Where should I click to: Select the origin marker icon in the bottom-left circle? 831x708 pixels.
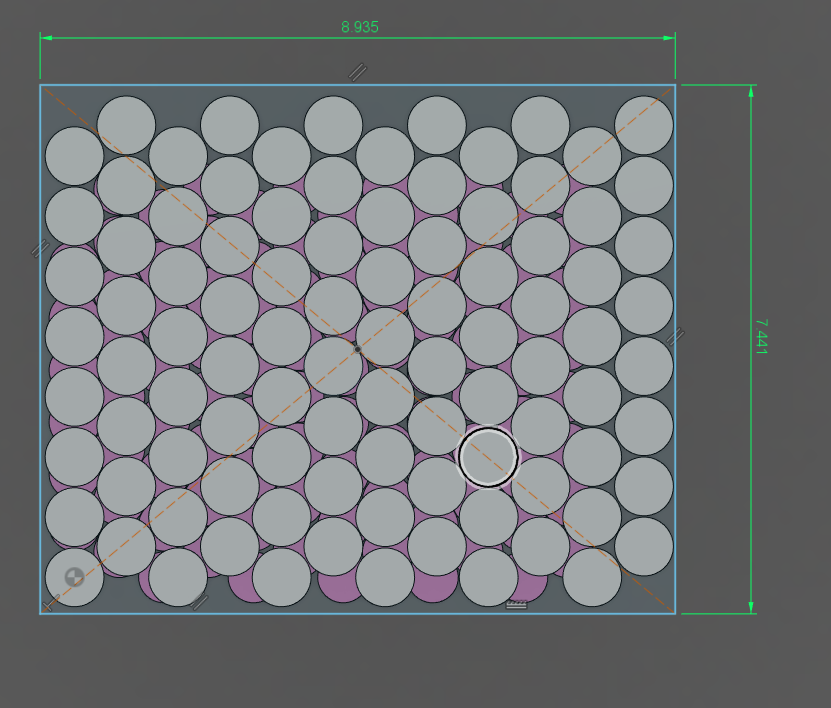pos(74,577)
